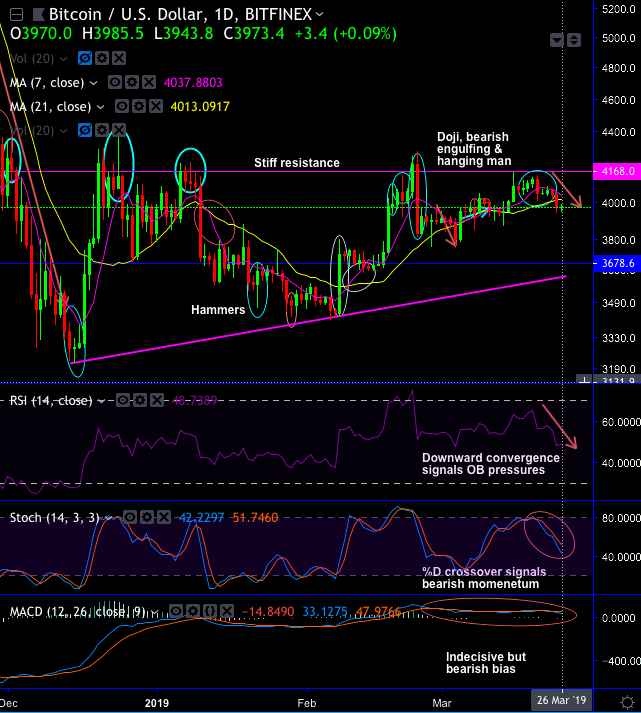This screenshot has width=641, height=713.
Task: Select the Downward convergence annotation text
Action: click(491, 464)
